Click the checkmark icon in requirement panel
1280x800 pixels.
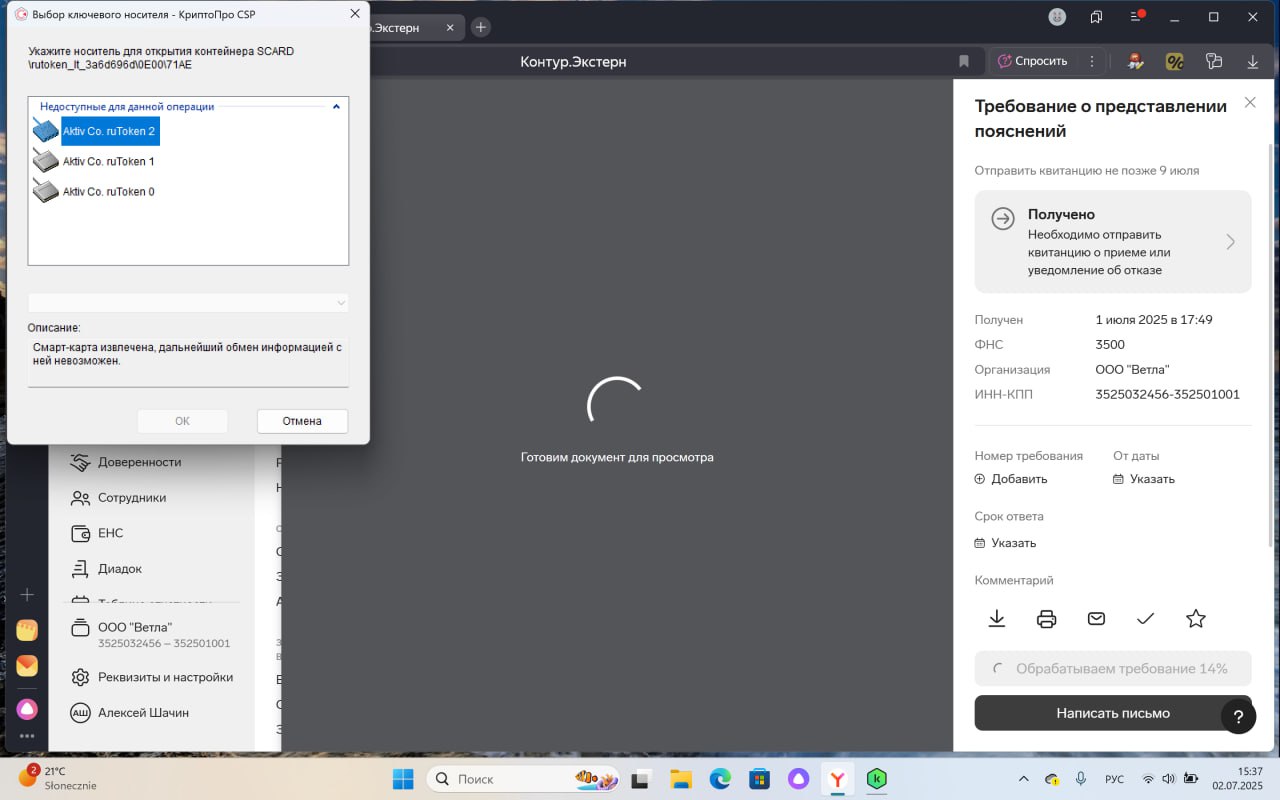point(1146,619)
